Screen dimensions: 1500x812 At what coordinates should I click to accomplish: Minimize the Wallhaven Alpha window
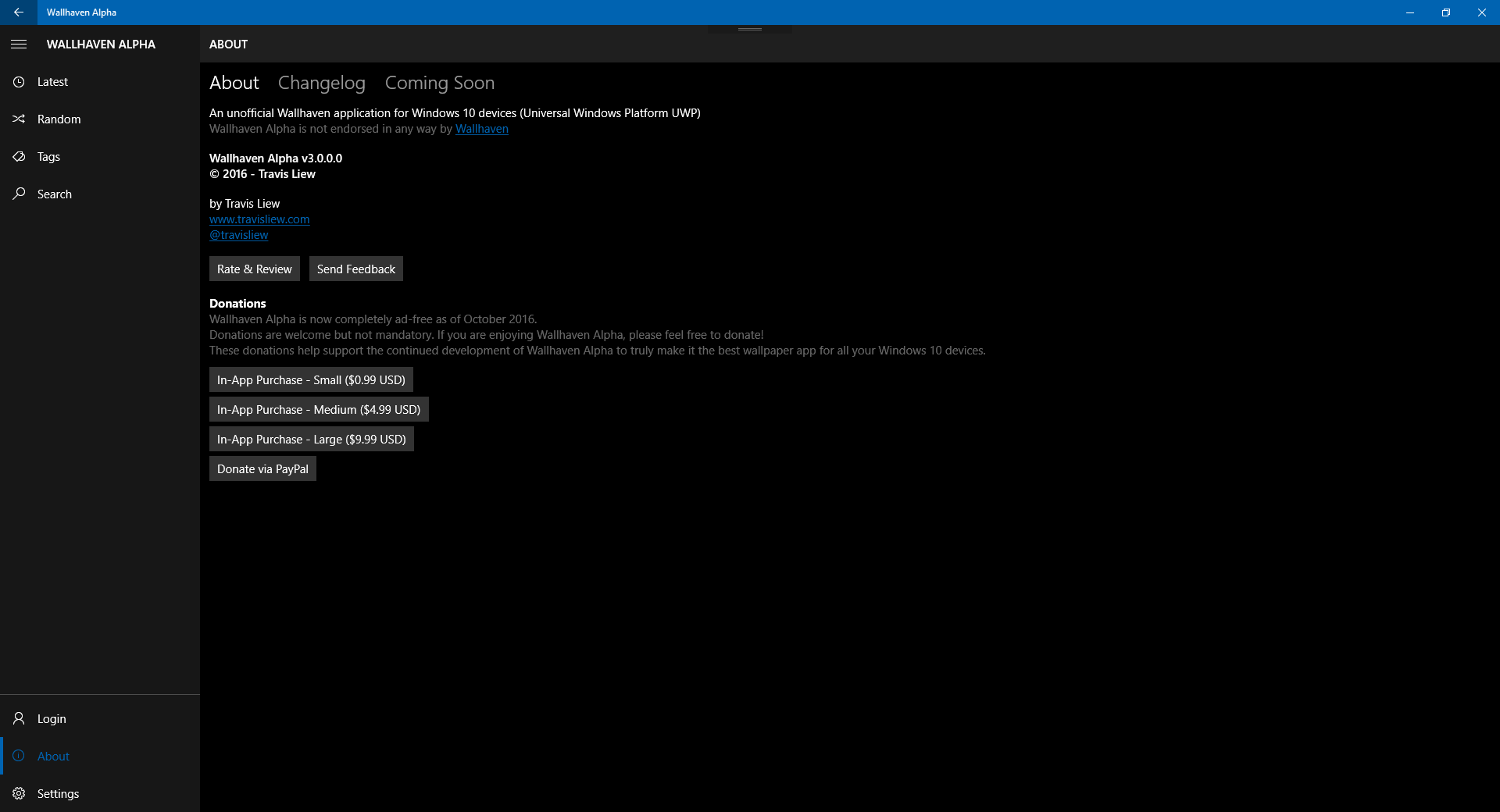(x=1410, y=12)
